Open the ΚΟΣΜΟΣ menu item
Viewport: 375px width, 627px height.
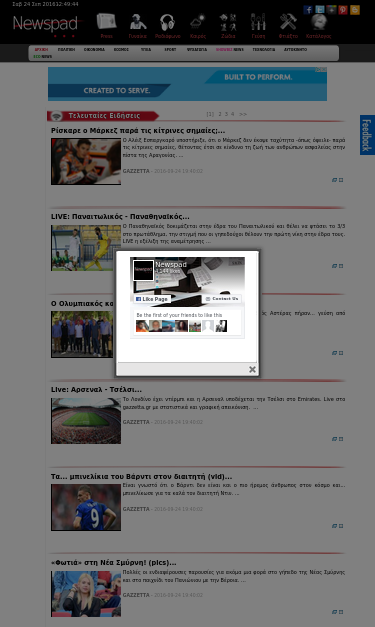click(x=121, y=50)
